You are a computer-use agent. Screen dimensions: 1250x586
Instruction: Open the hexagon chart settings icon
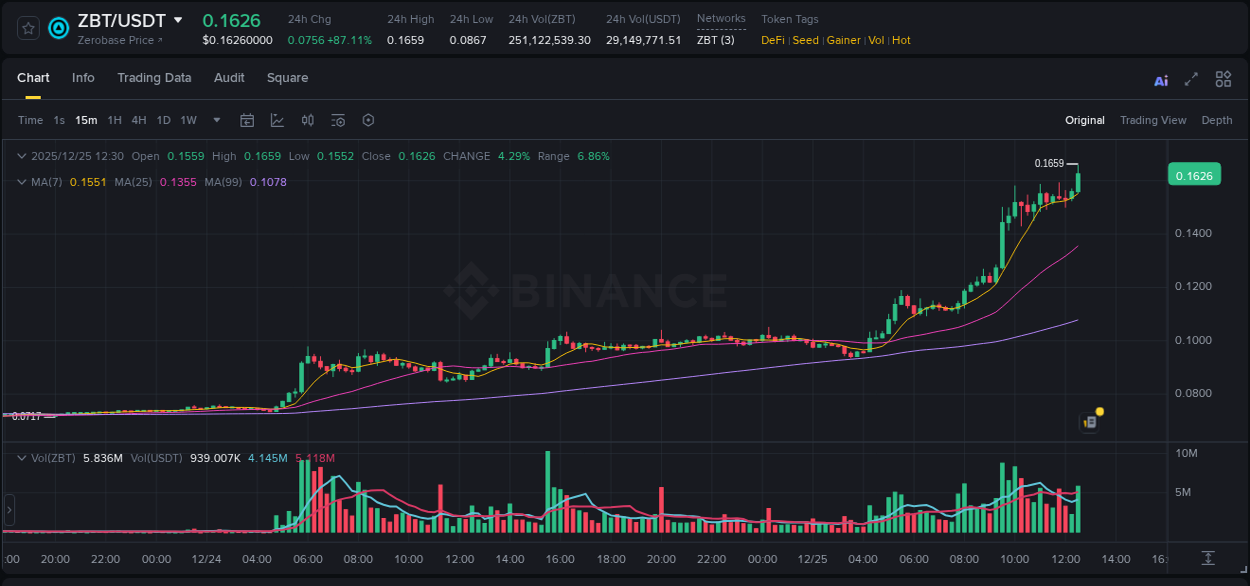[x=368, y=120]
